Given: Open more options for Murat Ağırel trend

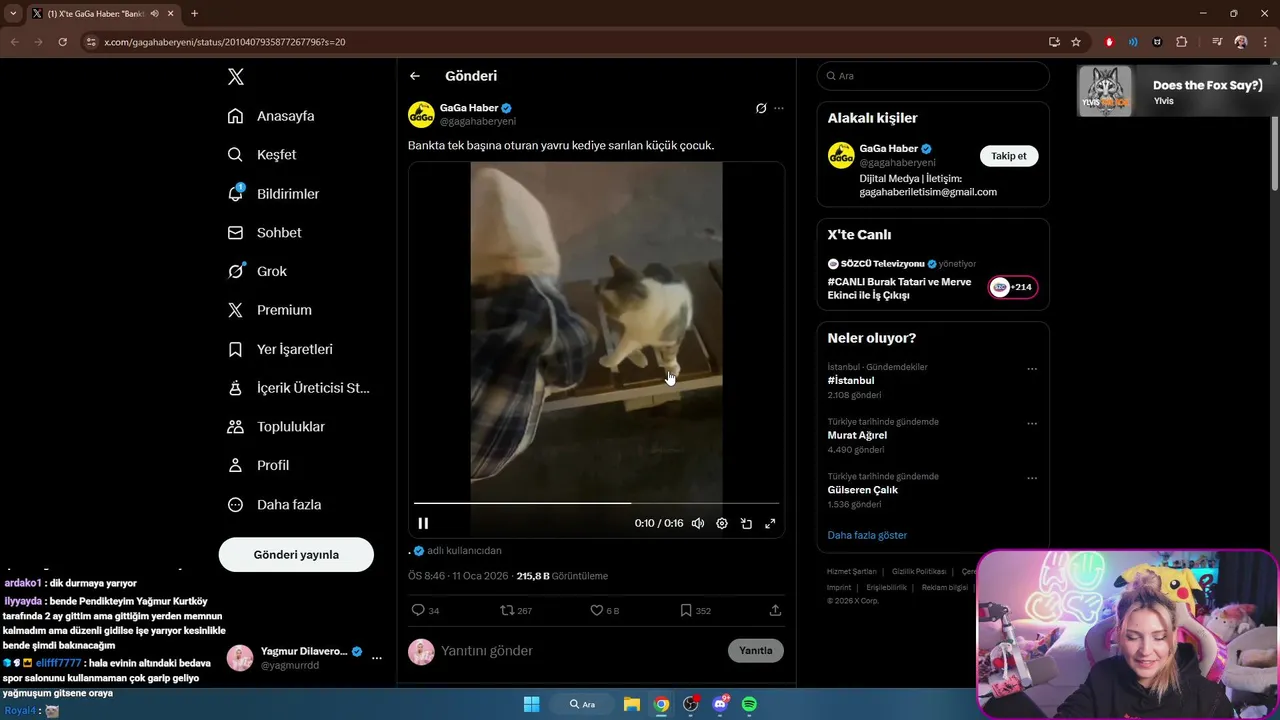Looking at the screenshot, I should [x=1032, y=424].
